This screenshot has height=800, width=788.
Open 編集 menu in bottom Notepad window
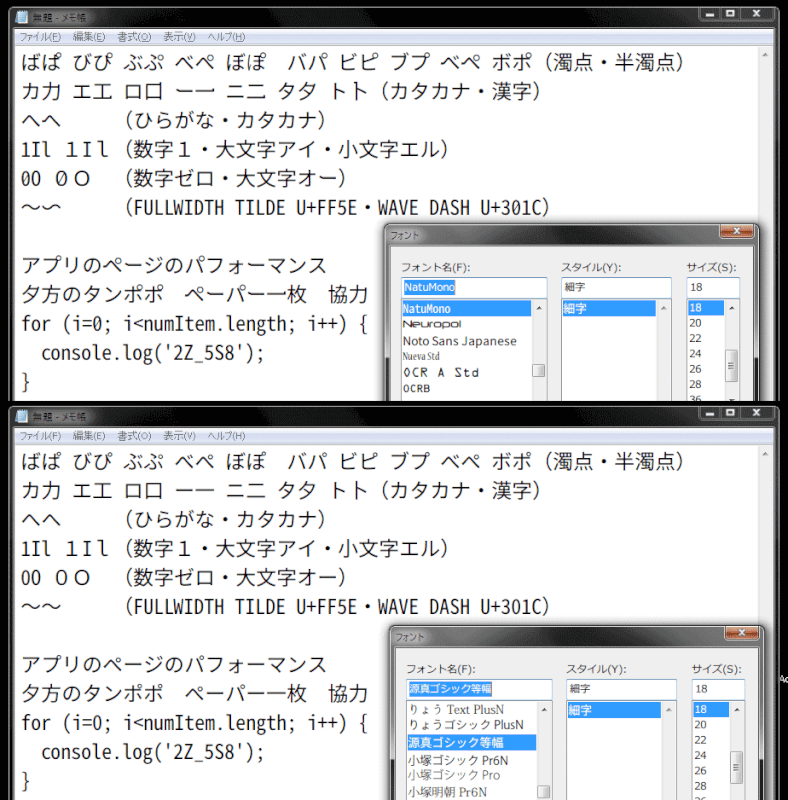[x=89, y=436]
